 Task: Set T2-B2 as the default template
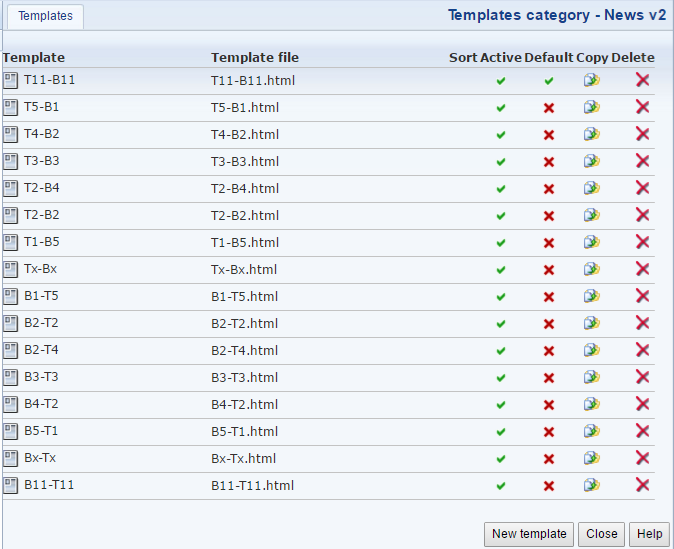(x=548, y=215)
